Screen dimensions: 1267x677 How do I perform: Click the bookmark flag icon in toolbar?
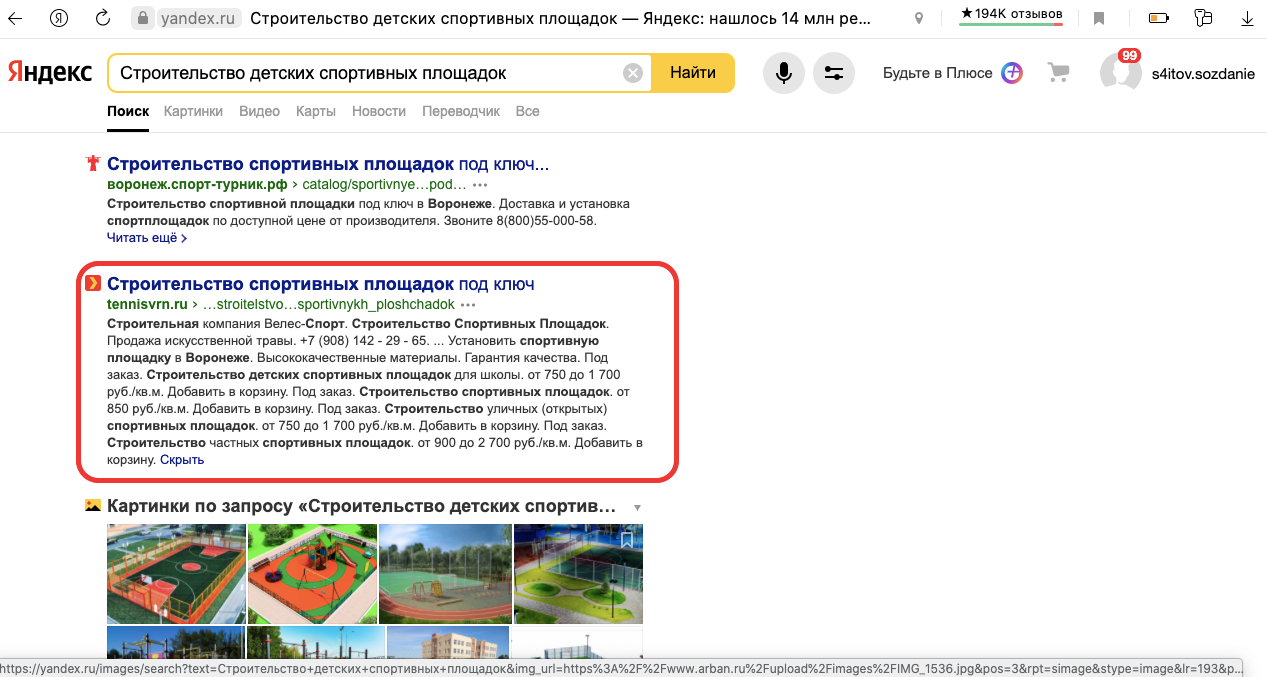(1100, 17)
